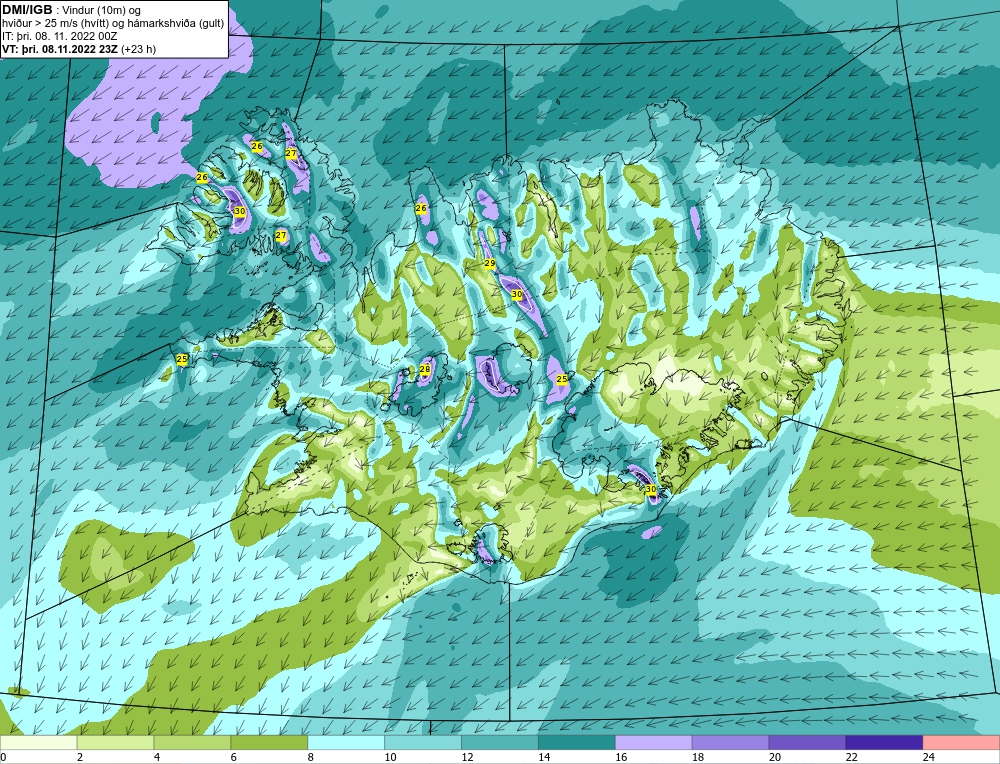Click the pink above-24 m/s legend swatch

pos(961,743)
